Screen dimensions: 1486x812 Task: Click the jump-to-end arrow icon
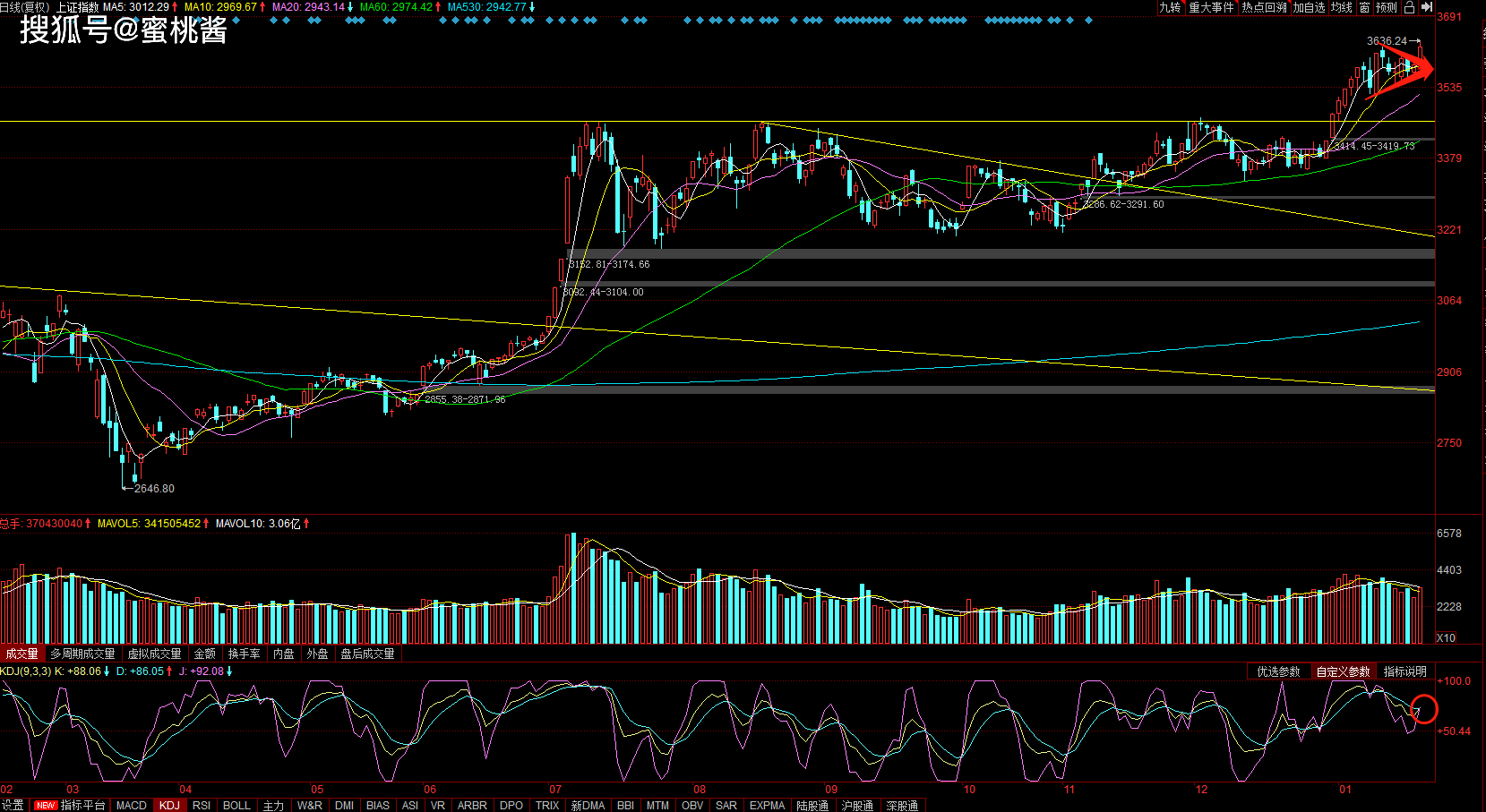pos(1426,7)
